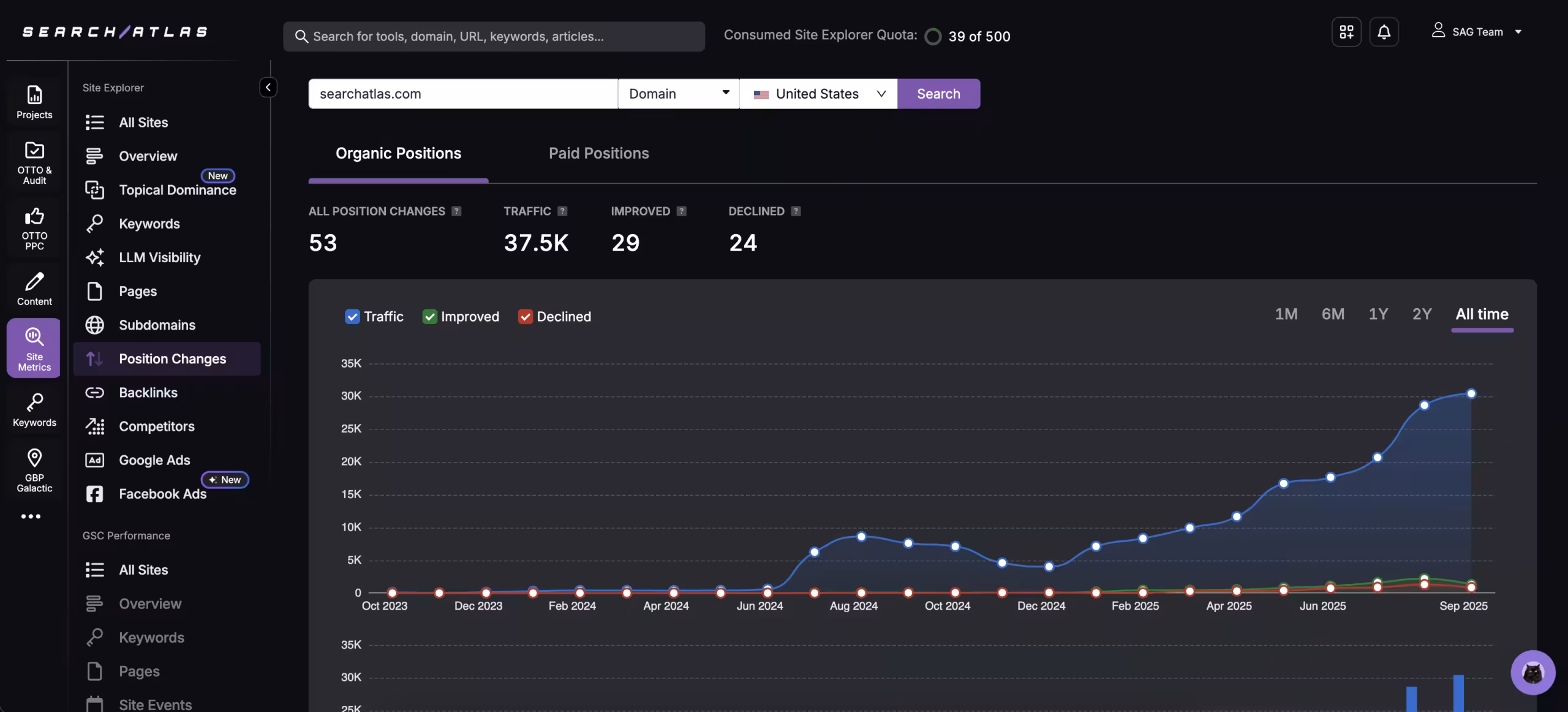
Task: Disable the Declined series checkbox
Action: coord(525,317)
